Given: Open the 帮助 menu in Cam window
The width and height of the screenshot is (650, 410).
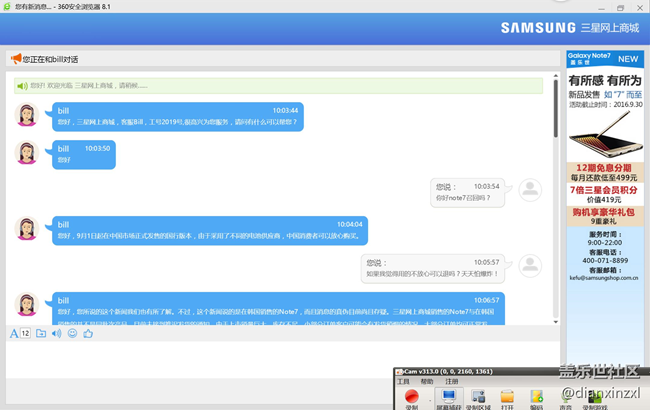Looking at the screenshot, I should click(427, 382).
